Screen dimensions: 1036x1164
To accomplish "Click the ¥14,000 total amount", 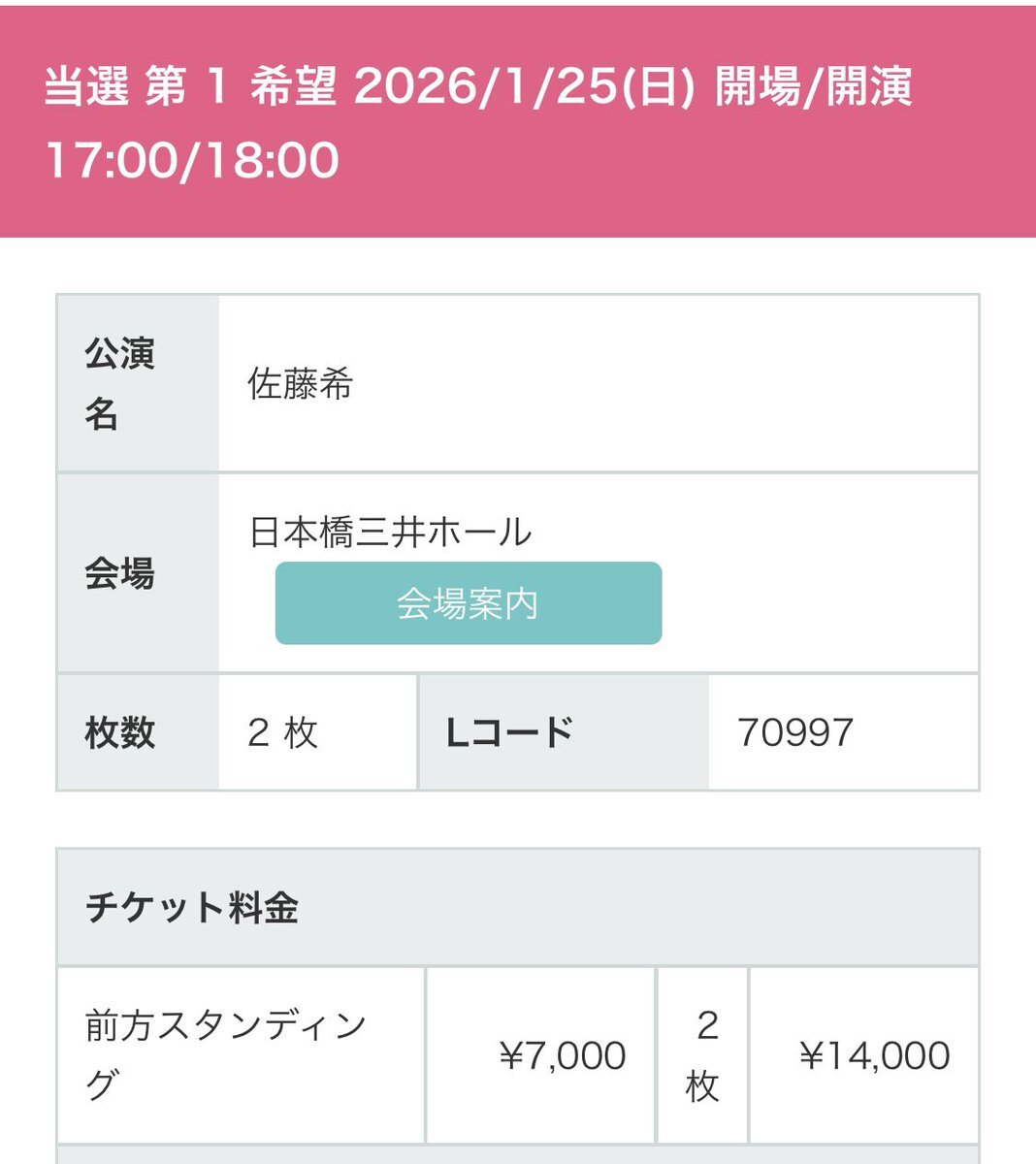I will pyautogui.click(x=874, y=1055).
